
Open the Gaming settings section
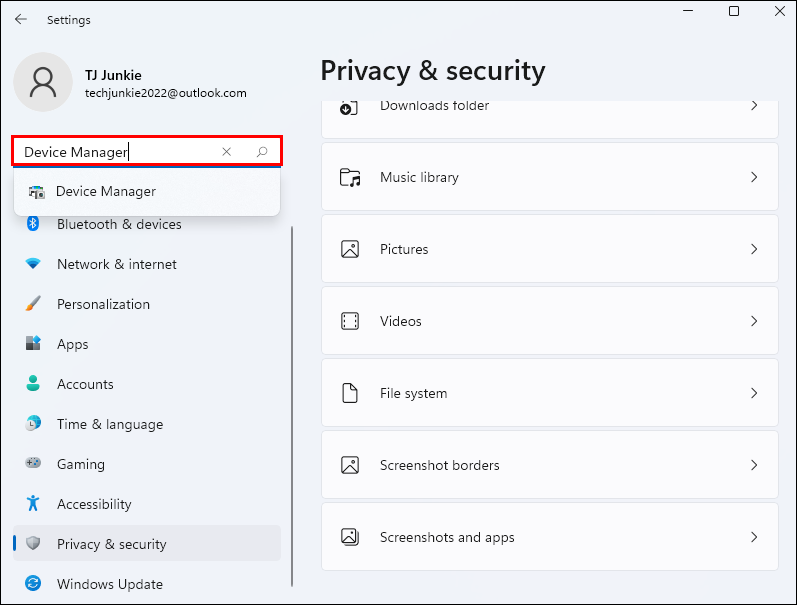pyautogui.click(x=80, y=464)
